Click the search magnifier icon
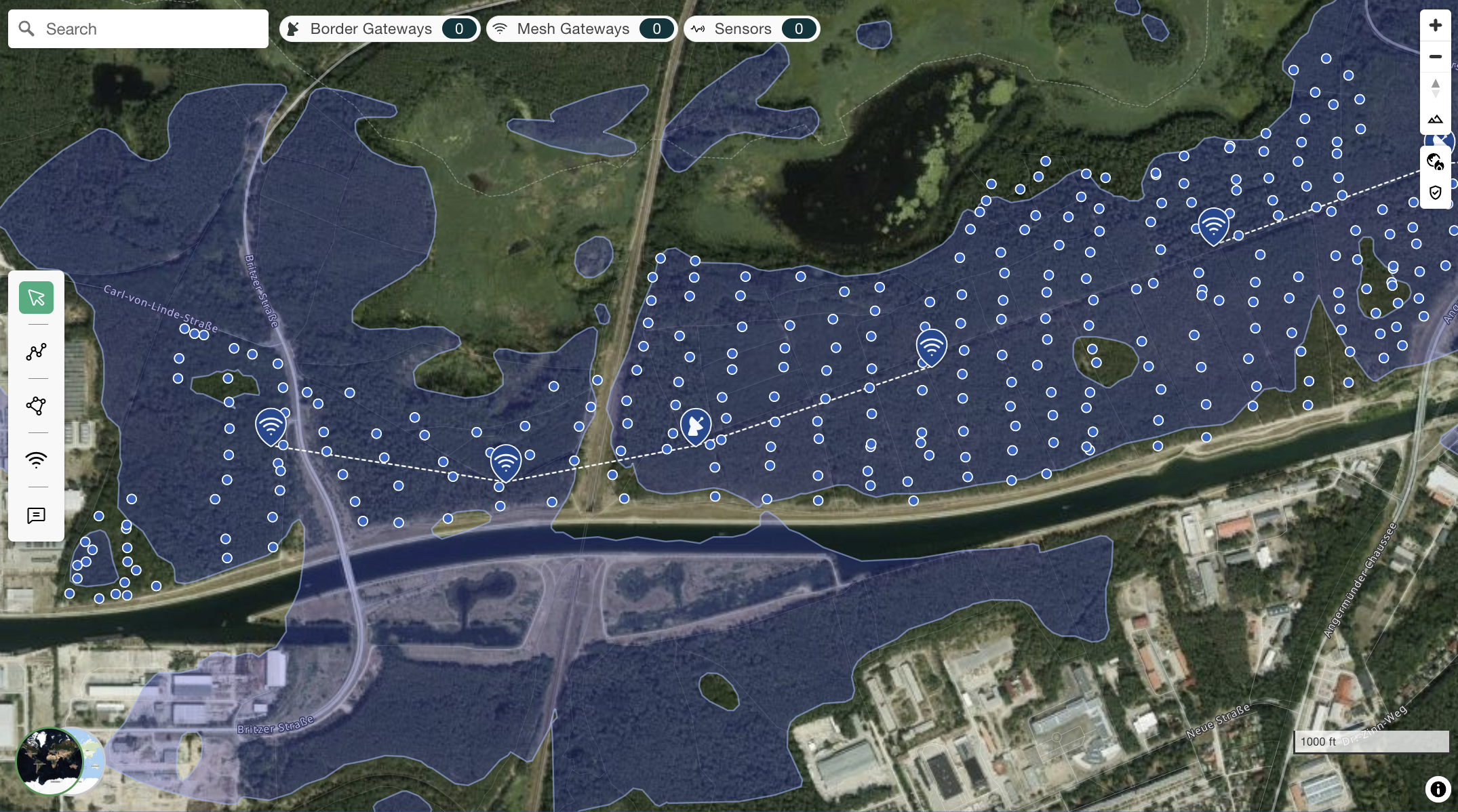Viewport: 1458px width, 812px height. [x=26, y=28]
